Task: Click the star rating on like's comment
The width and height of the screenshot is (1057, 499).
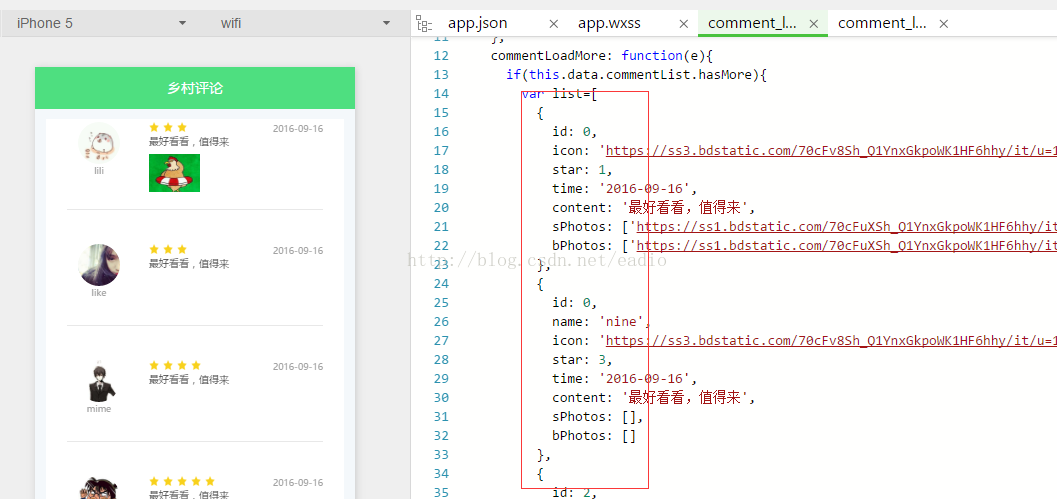Action: [x=168, y=250]
